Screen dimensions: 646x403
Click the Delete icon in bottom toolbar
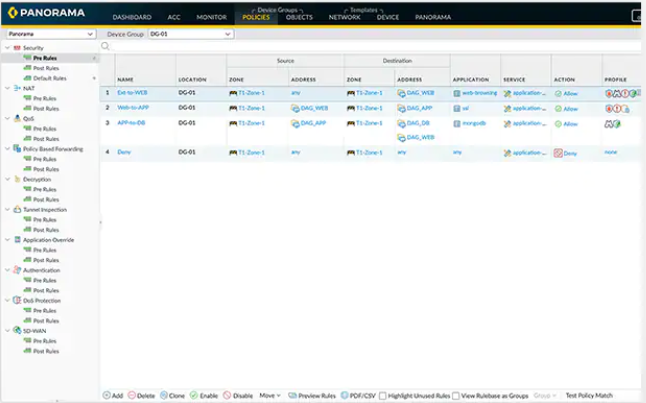point(131,395)
